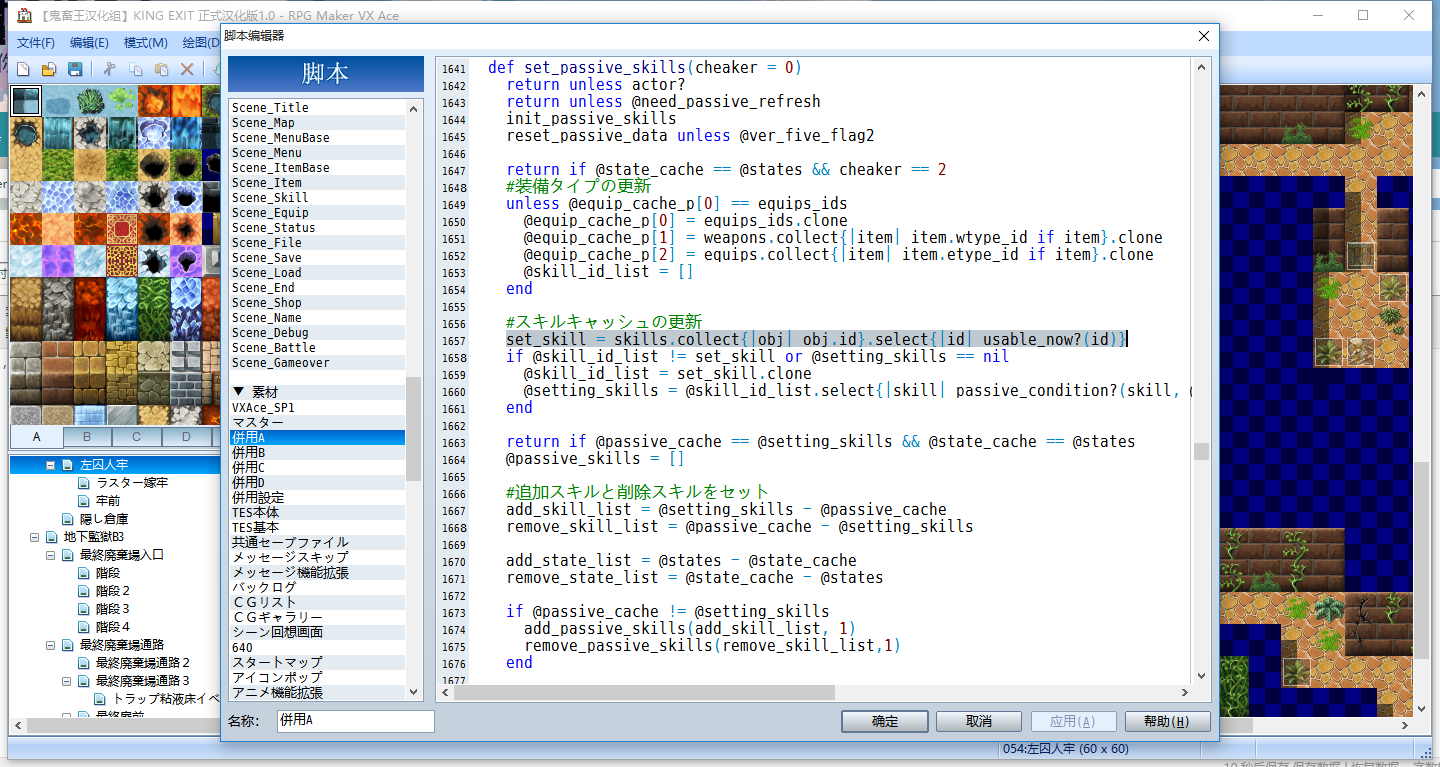Click the Copy toolbar icon
Image resolution: width=1440 pixels, height=767 pixels.
135,69
